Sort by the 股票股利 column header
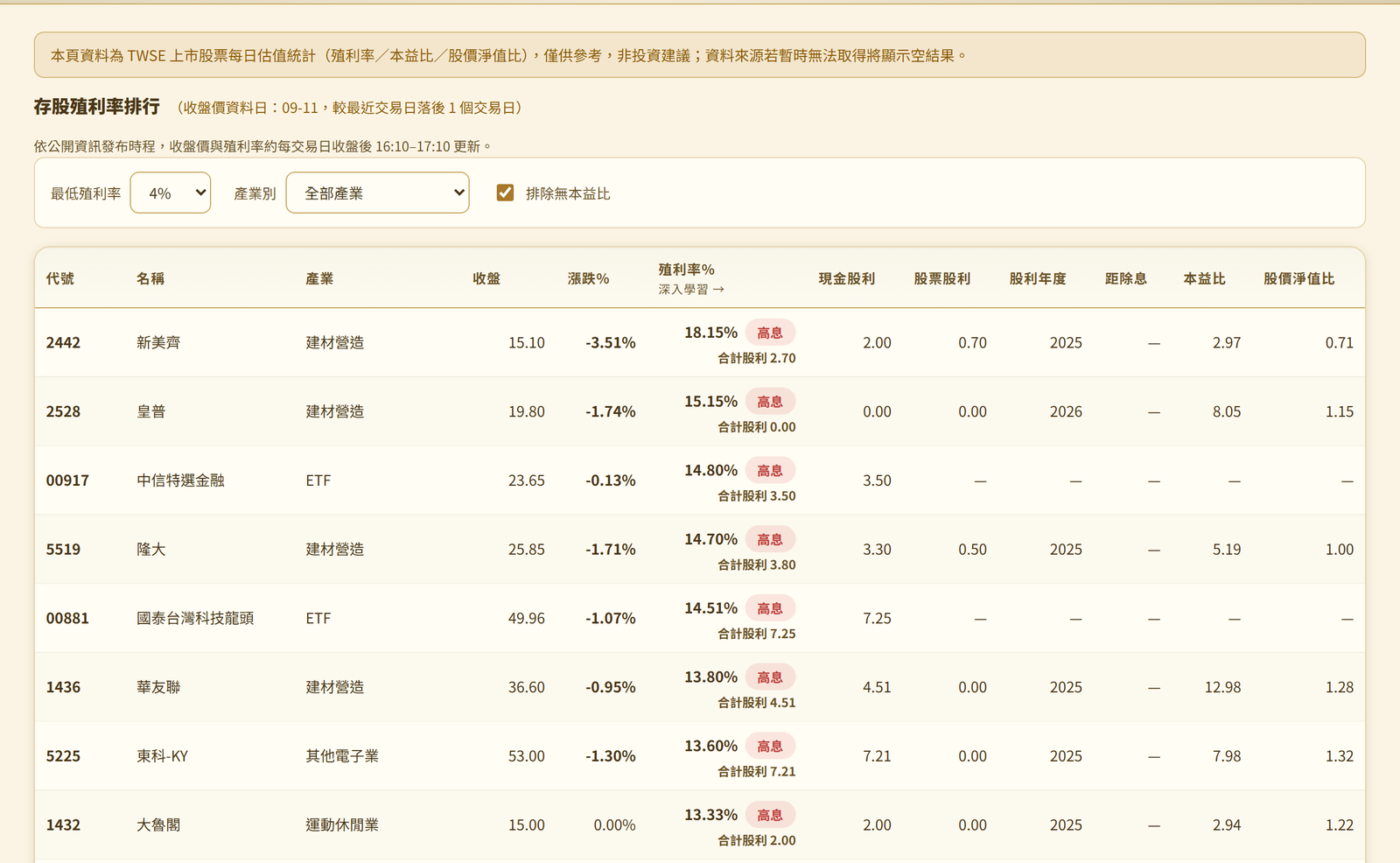 tap(942, 278)
